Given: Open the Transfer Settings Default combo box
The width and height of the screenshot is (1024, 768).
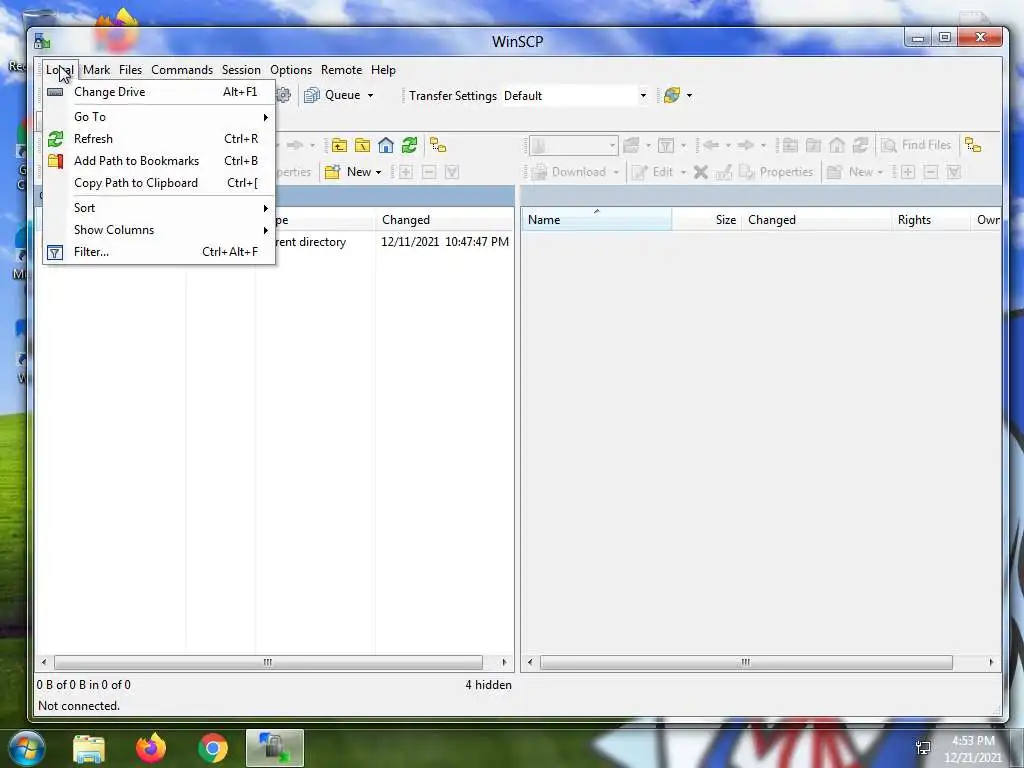Looking at the screenshot, I should point(576,96).
